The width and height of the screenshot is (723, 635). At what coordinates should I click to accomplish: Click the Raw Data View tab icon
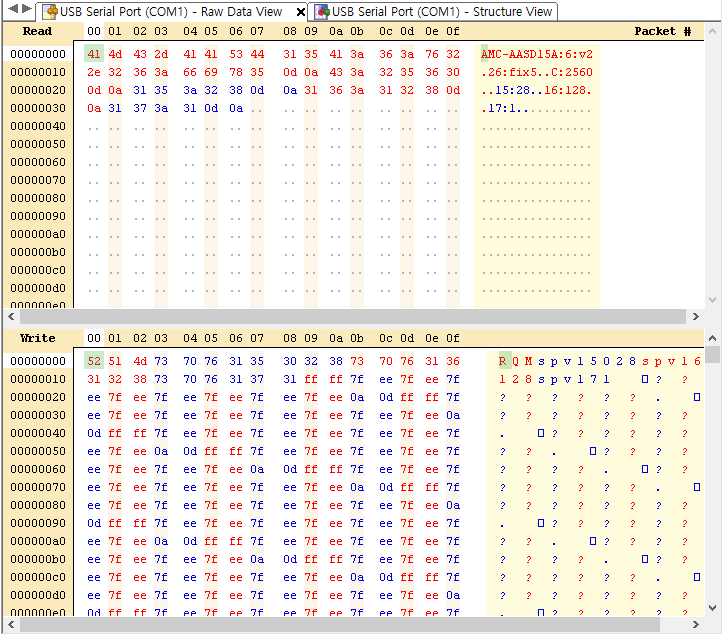click(48, 12)
